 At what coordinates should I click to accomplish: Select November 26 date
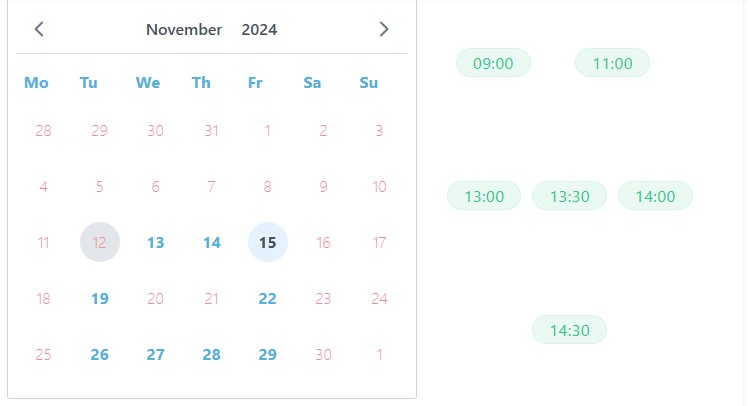click(x=99, y=354)
